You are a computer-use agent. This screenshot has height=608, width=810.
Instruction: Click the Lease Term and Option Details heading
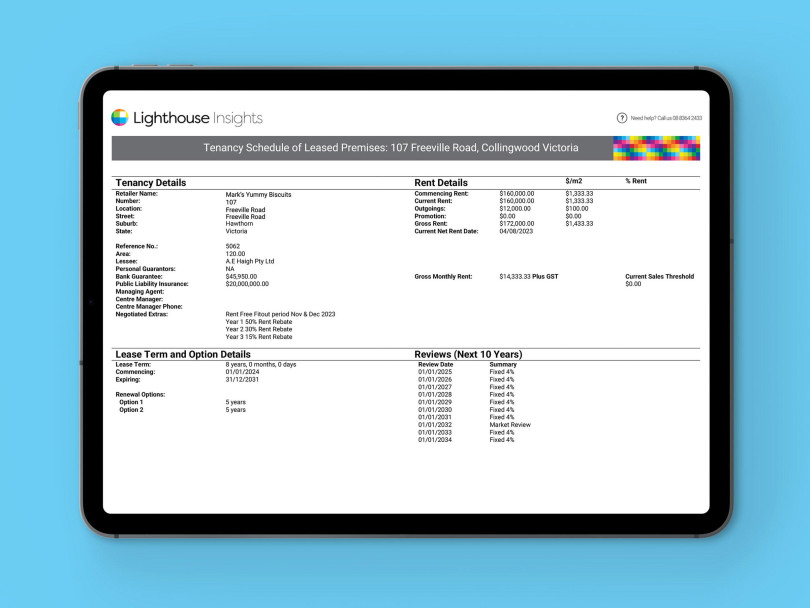(185, 352)
